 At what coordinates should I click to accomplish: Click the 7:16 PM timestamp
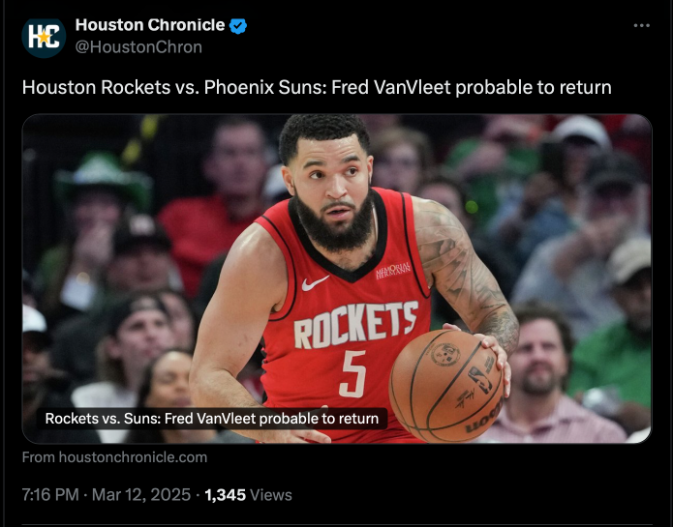(x=50, y=495)
